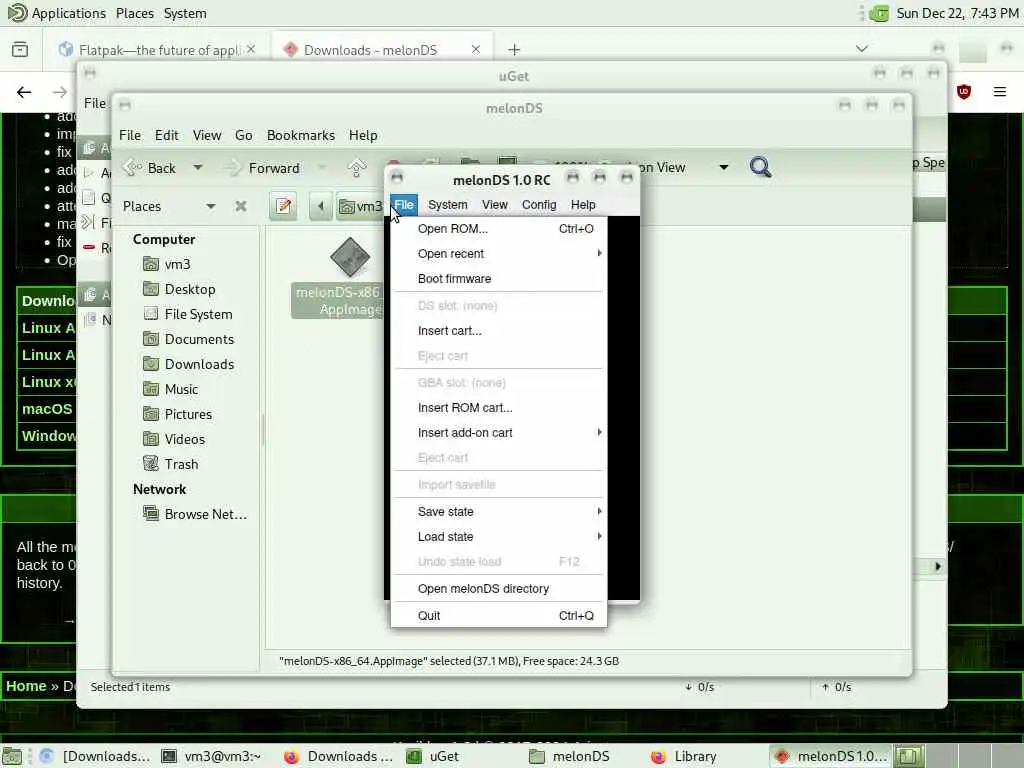
Task: Open Desktop in Places sidebar
Action: point(187,289)
